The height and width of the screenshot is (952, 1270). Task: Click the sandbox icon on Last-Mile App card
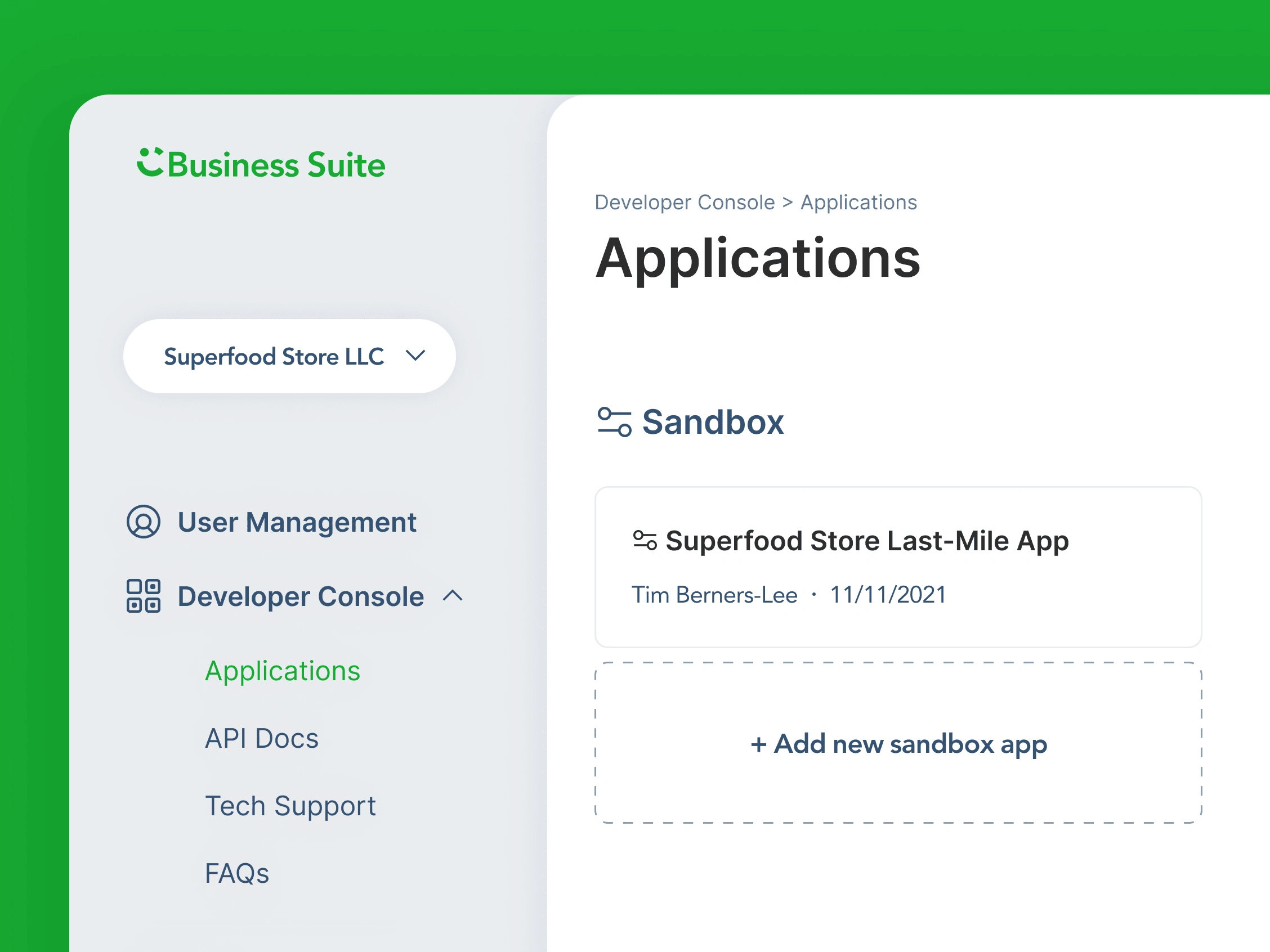click(x=644, y=540)
